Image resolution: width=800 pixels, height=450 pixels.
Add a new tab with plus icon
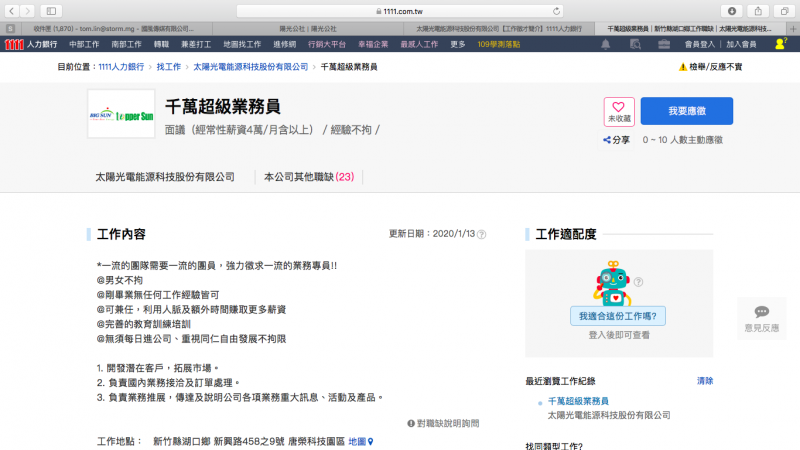click(x=793, y=29)
